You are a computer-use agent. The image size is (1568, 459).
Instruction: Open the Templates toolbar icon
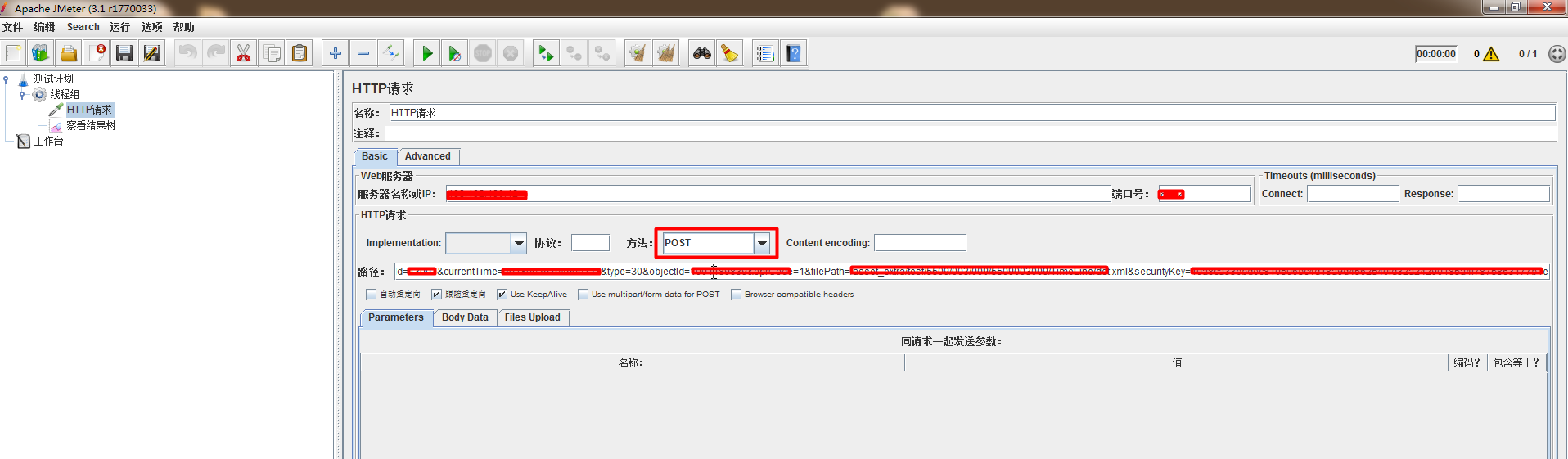tap(41, 54)
